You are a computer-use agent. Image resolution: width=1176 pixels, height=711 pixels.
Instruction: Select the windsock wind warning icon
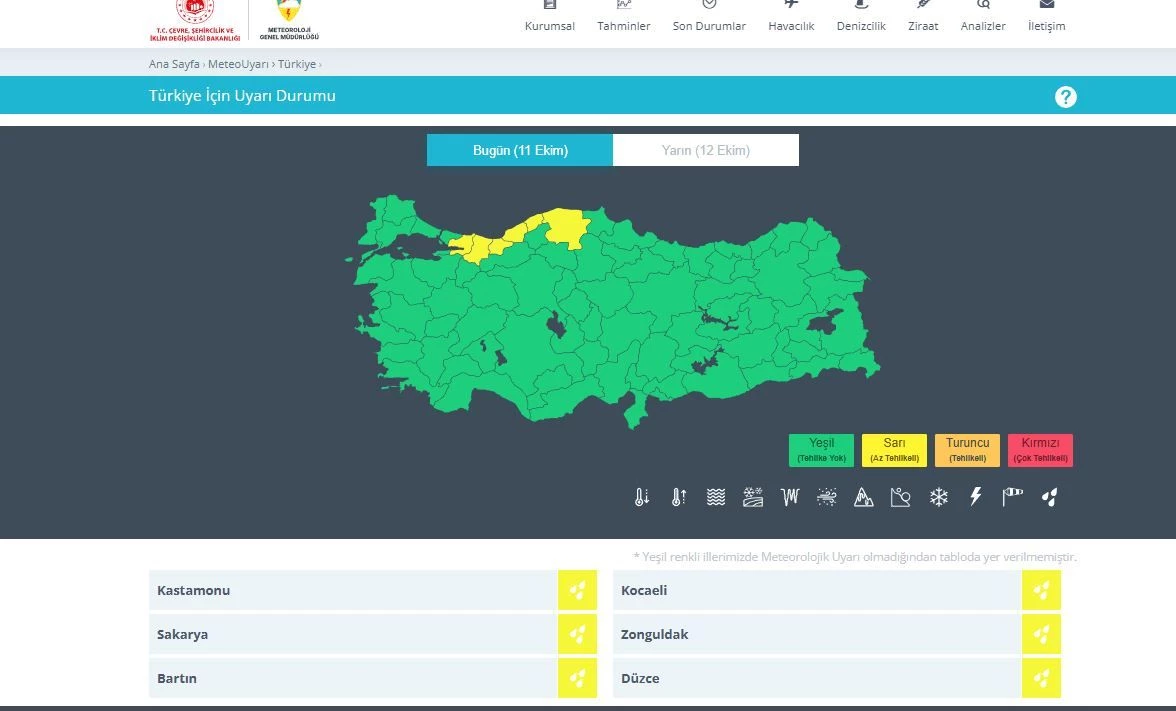click(x=1012, y=497)
